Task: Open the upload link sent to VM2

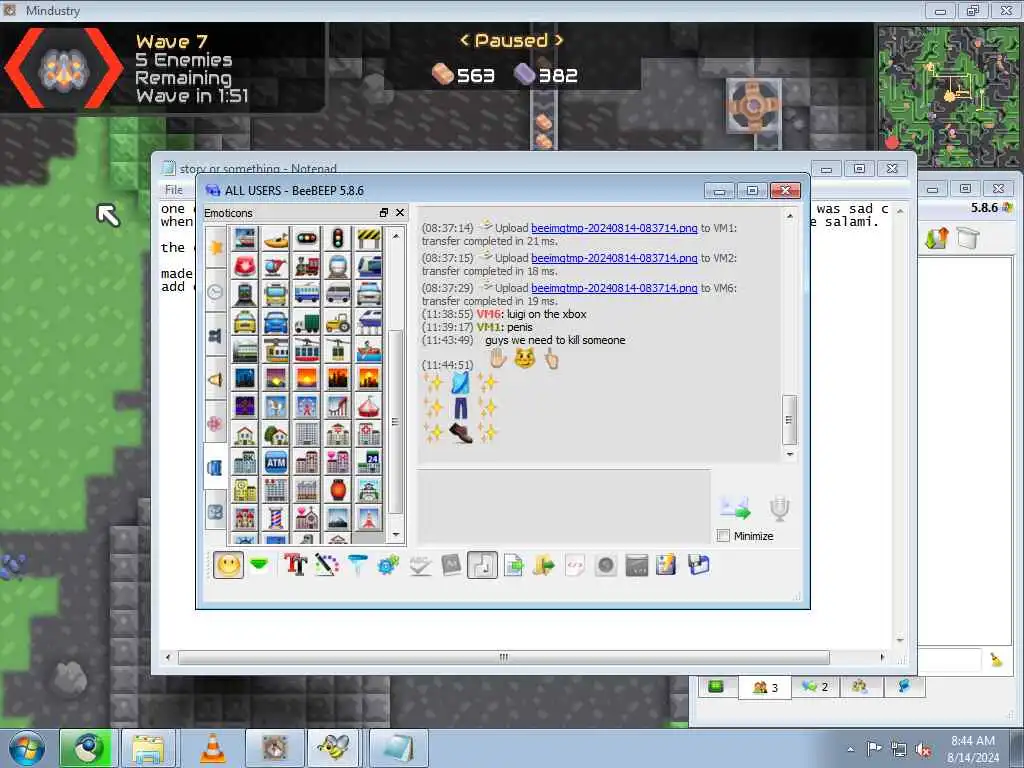Action: 614,258
